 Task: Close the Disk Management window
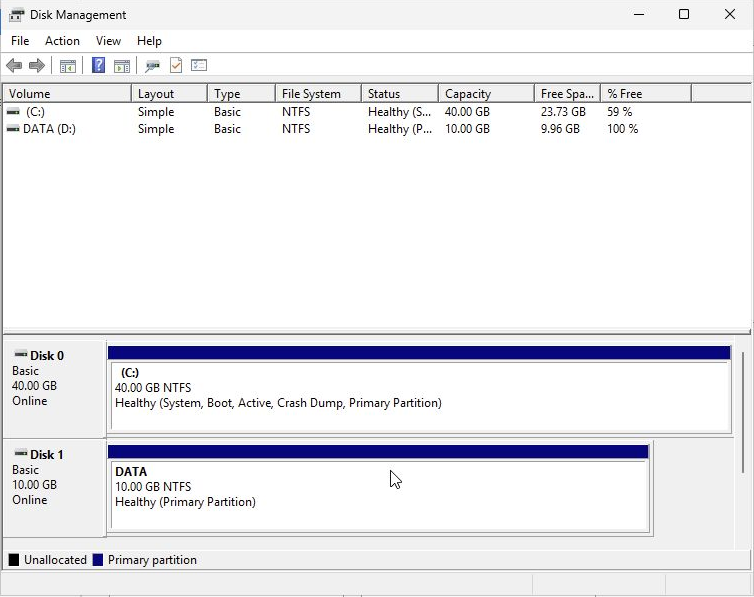pos(729,14)
